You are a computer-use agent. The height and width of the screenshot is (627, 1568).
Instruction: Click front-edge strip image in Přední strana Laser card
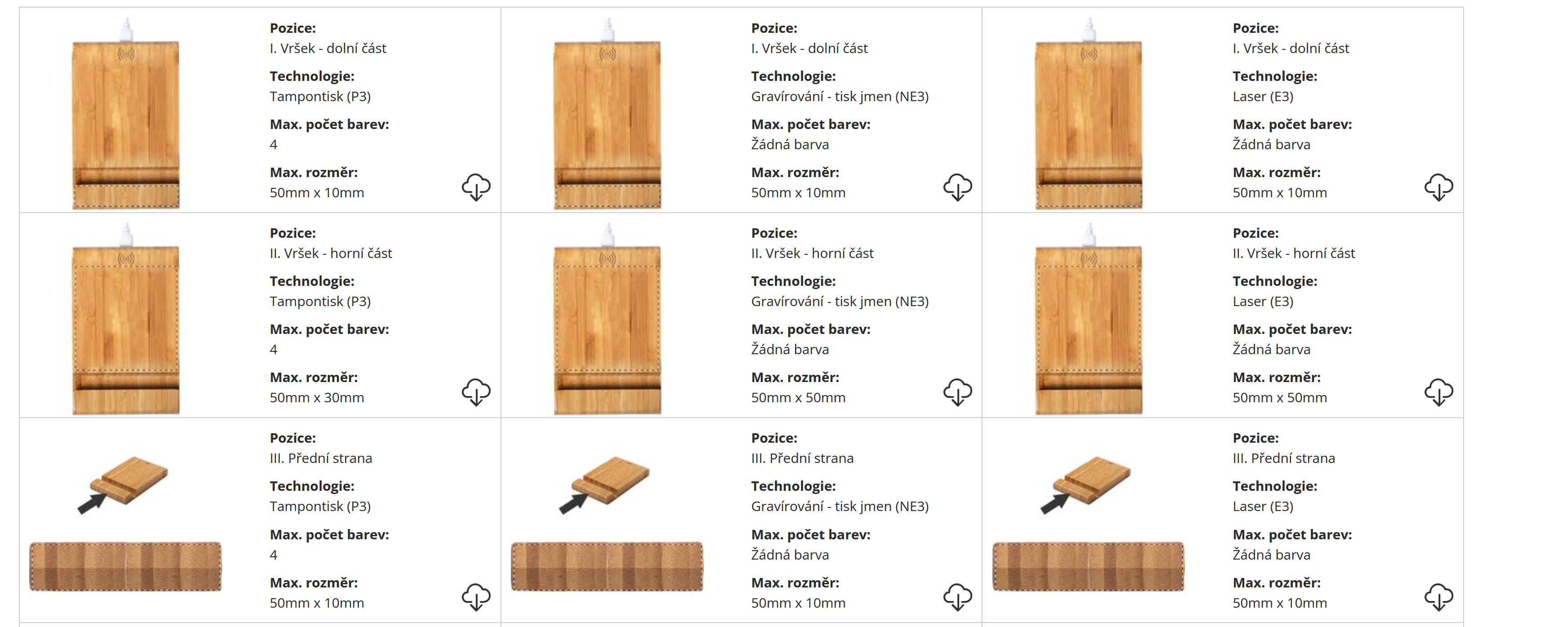point(1088,566)
